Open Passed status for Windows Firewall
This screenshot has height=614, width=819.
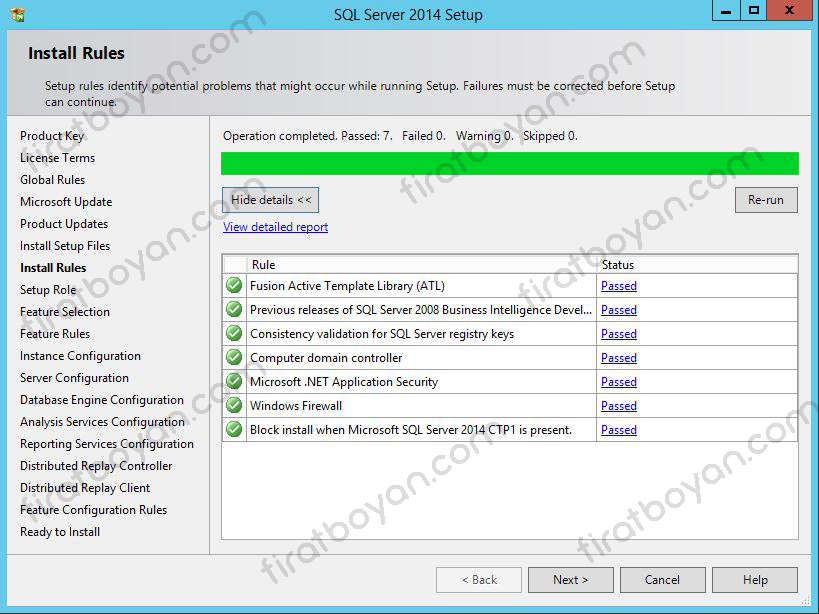619,406
